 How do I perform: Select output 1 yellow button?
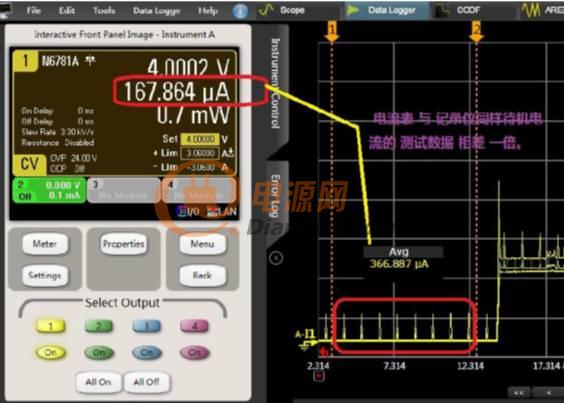pyautogui.click(x=50, y=326)
